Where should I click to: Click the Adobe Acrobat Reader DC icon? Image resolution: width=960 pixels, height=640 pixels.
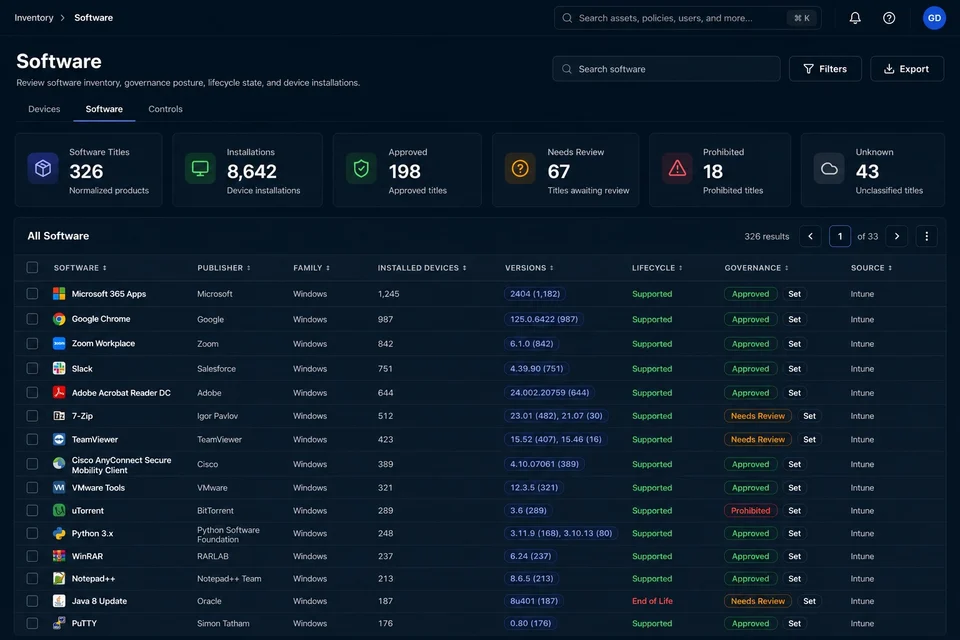coord(59,393)
